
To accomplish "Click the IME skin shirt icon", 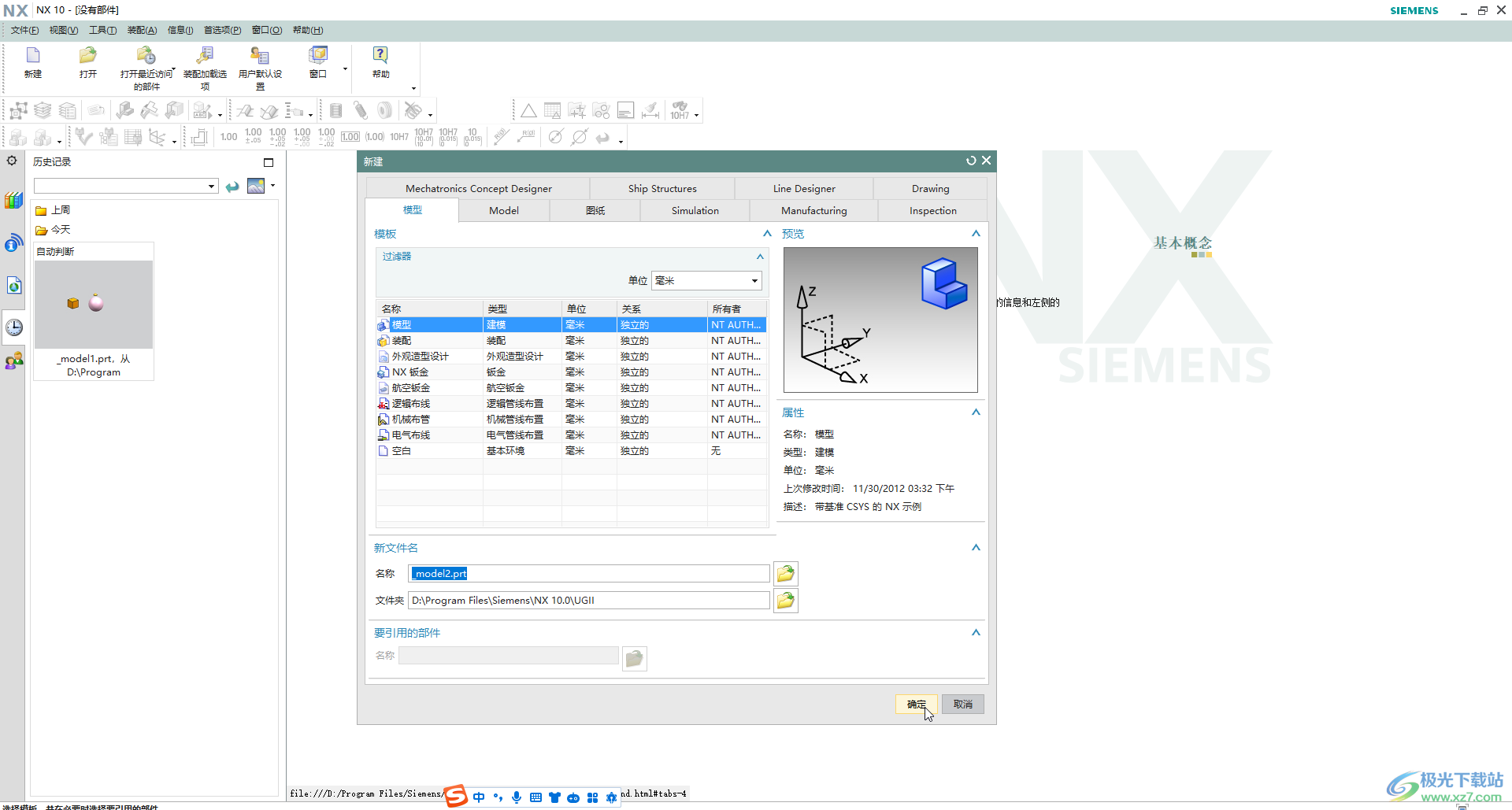I will coord(554,797).
